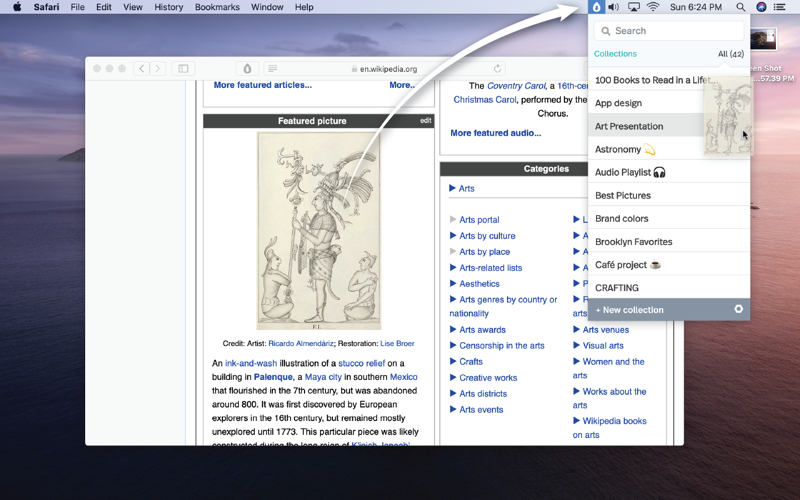Click the featured picture of Maya relief
This screenshot has width=800, height=500.
(318, 231)
